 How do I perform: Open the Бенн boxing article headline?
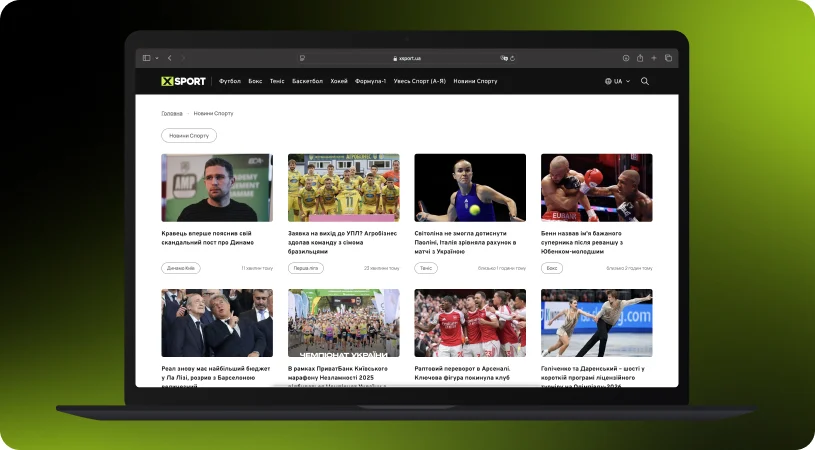(x=596, y=242)
